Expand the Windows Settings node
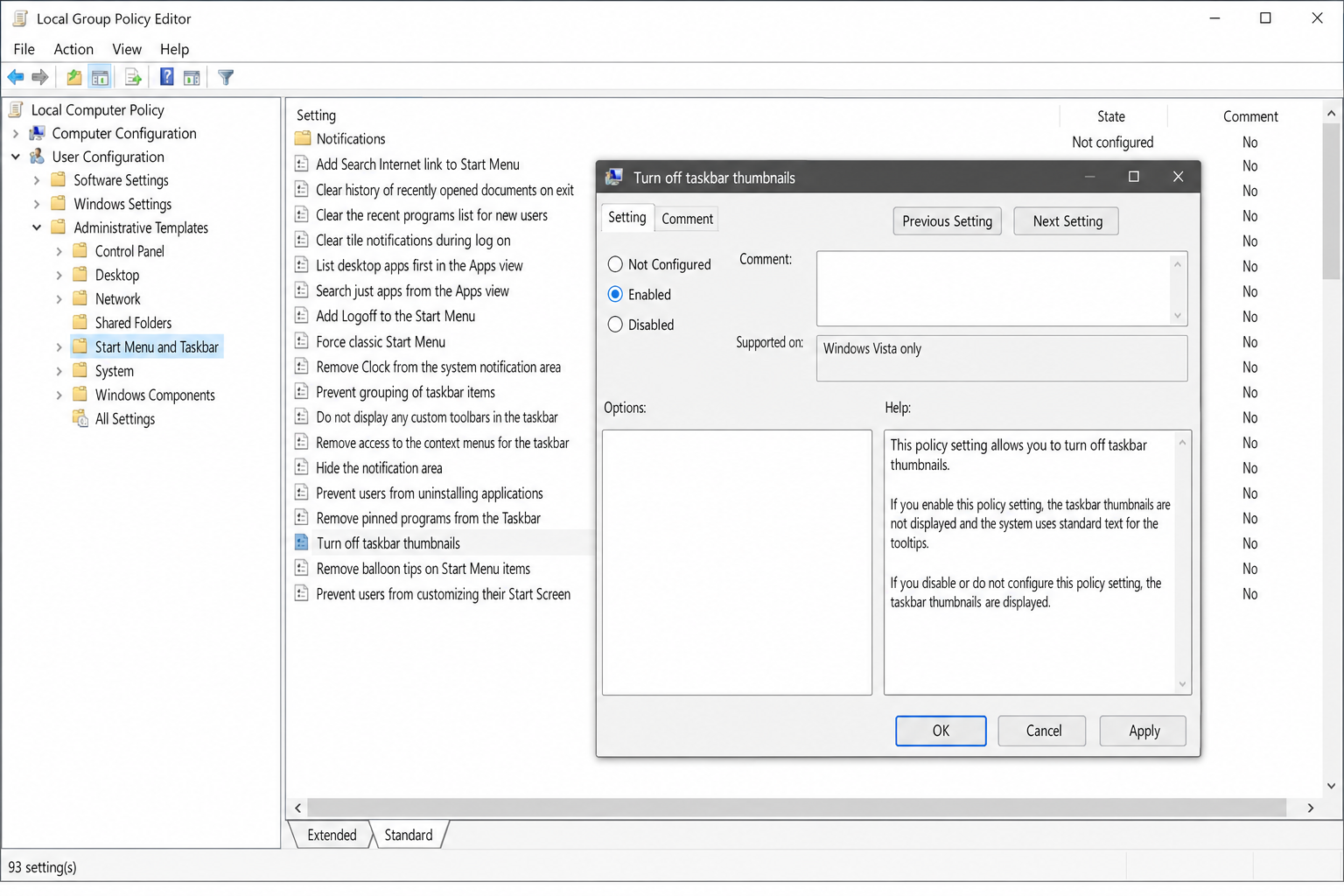 click(37, 204)
